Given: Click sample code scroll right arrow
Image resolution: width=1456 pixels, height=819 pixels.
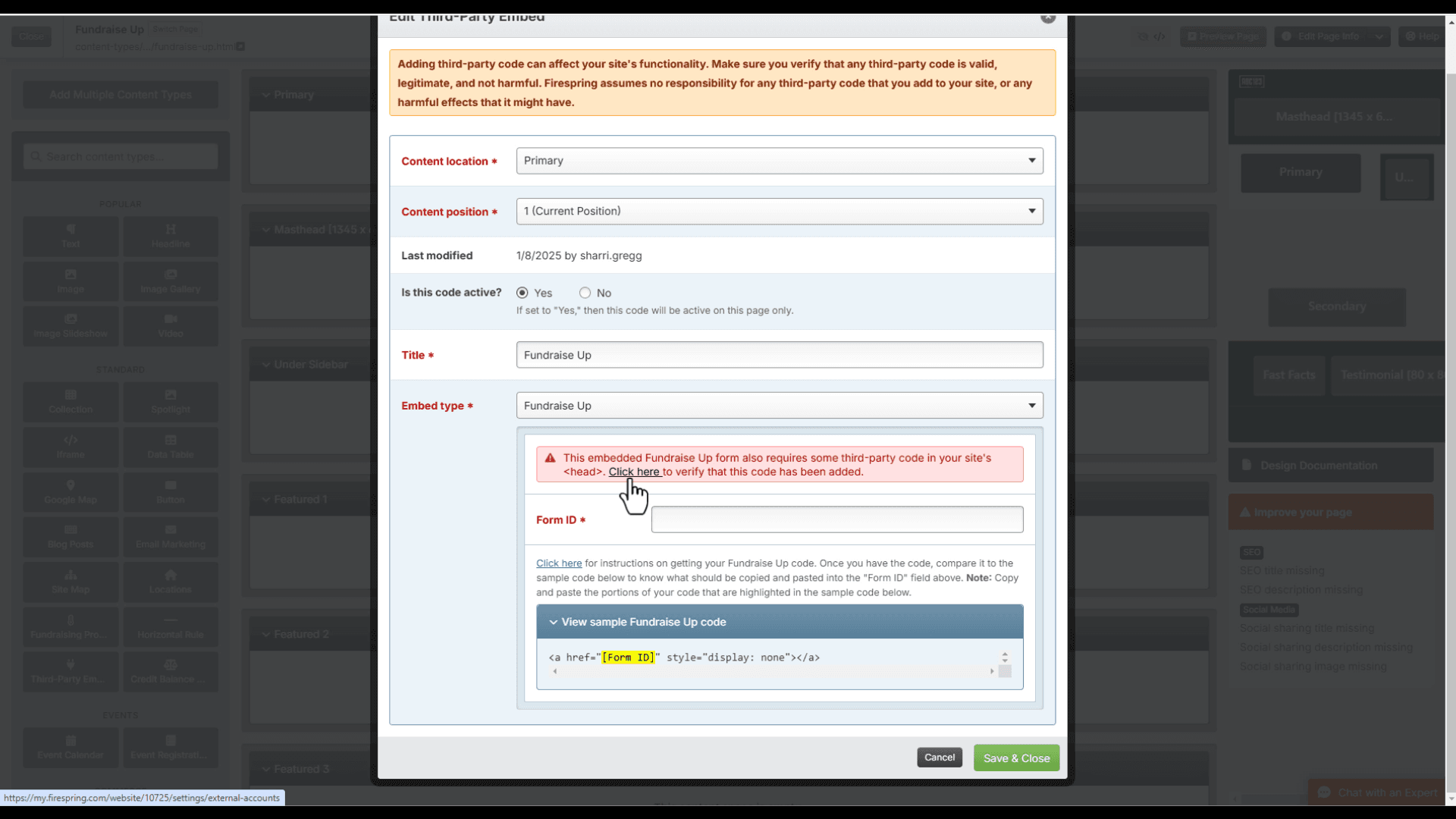Looking at the screenshot, I should [992, 671].
